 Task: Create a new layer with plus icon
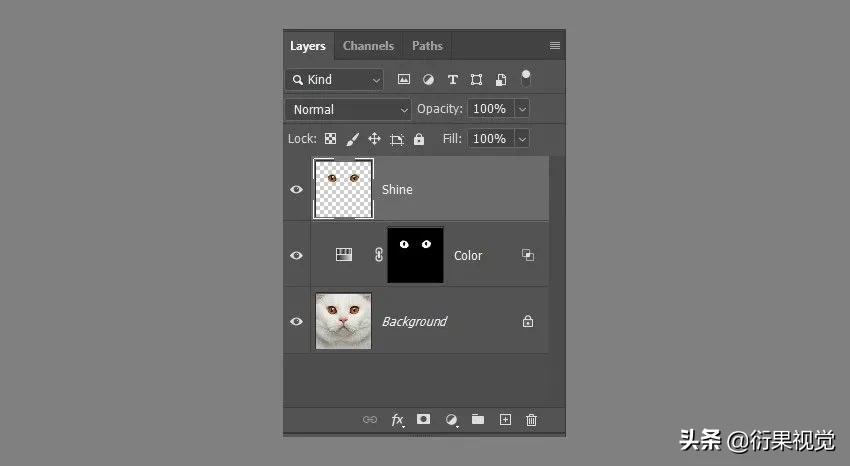505,420
